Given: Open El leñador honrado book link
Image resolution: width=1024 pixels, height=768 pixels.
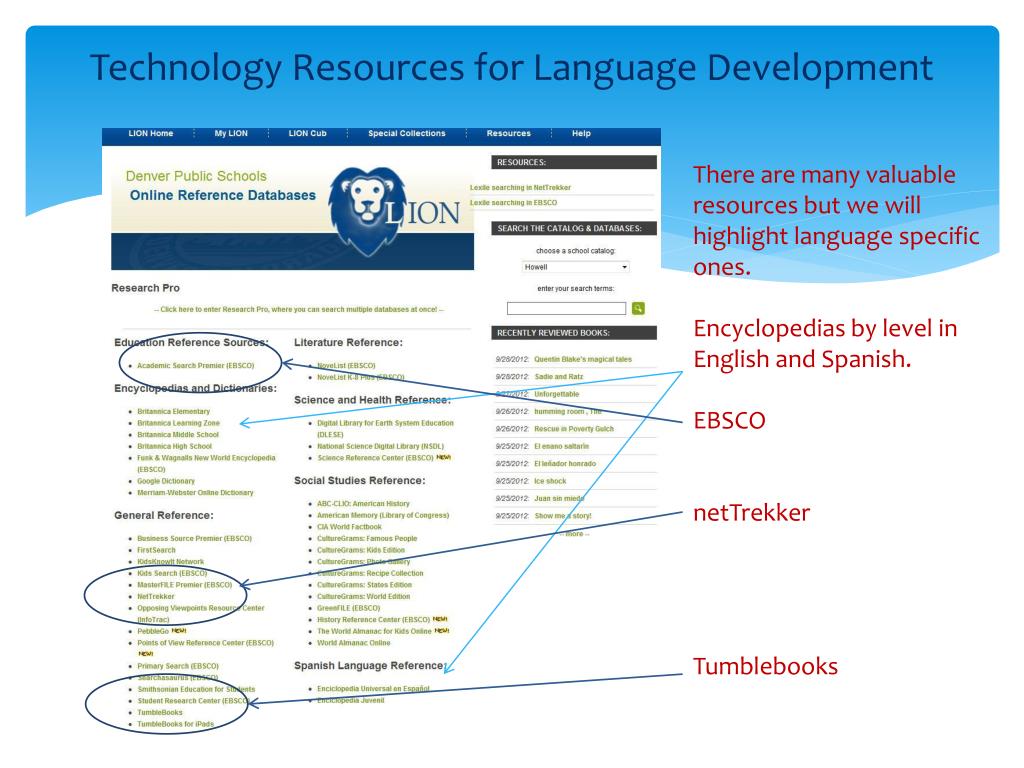Looking at the screenshot, I should pos(565,464).
